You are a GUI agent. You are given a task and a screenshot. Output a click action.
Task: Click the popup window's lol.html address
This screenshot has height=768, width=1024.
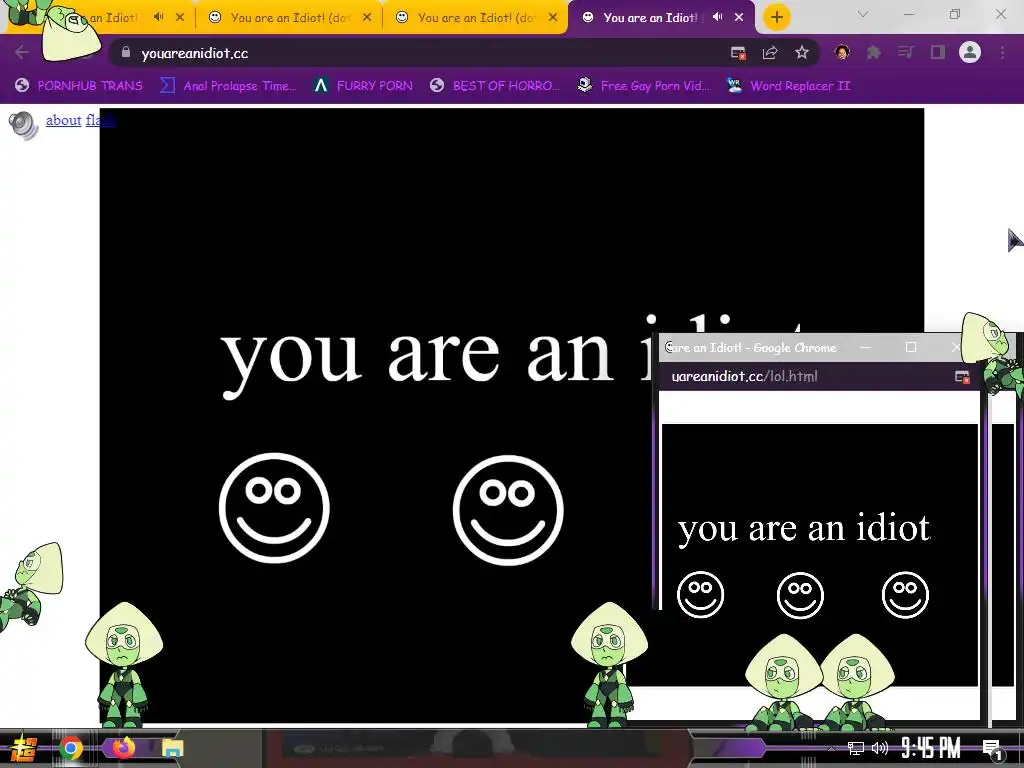(x=744, y=376)
